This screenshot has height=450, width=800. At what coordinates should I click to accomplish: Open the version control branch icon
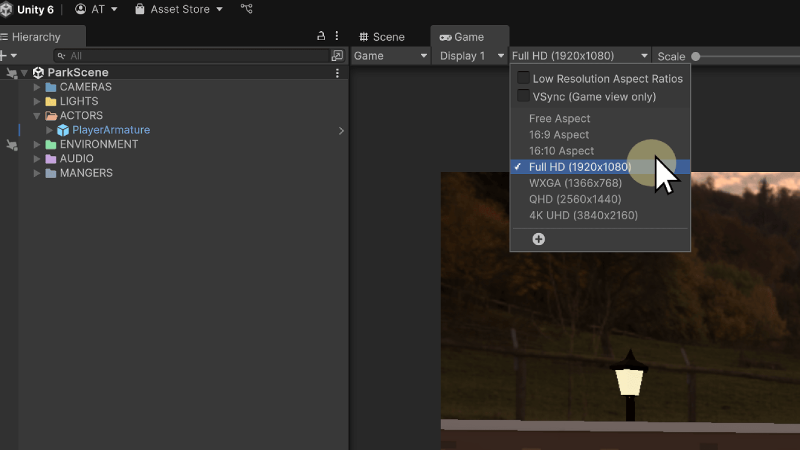click(247, 9)
